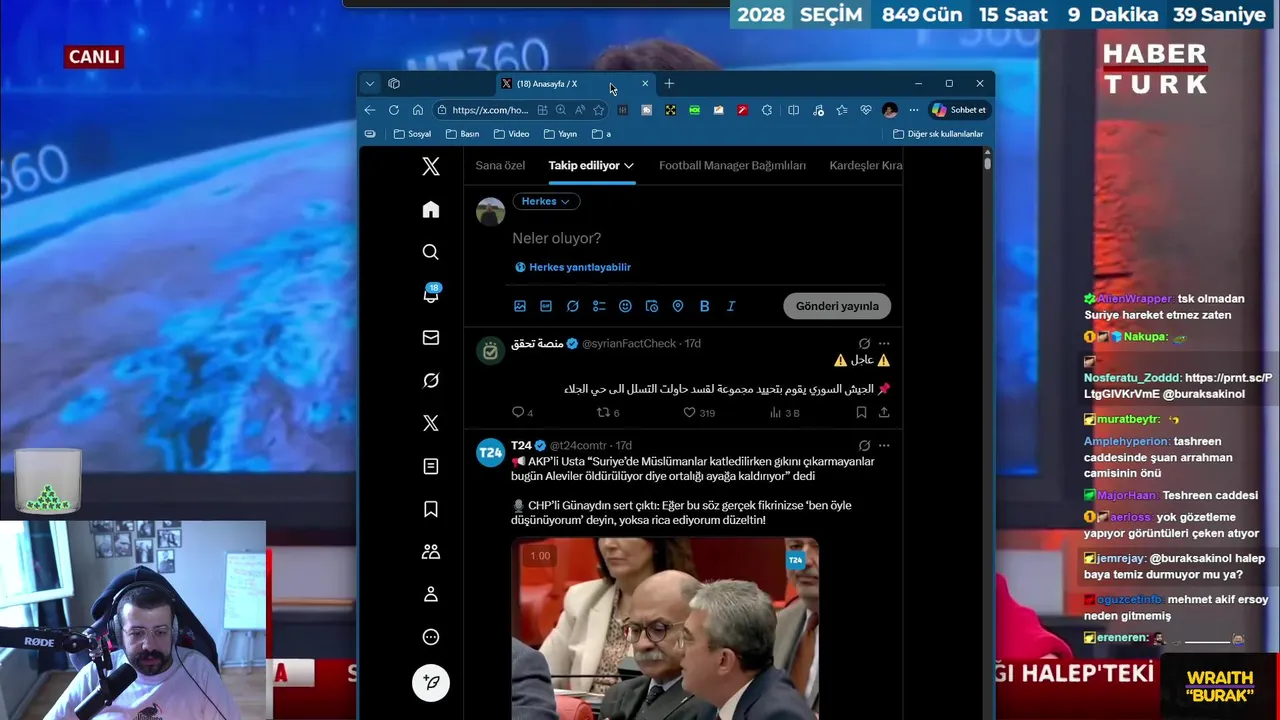
Task: Open more options on the T24 post
Action: pyautogui.click(x=884, y=445)
